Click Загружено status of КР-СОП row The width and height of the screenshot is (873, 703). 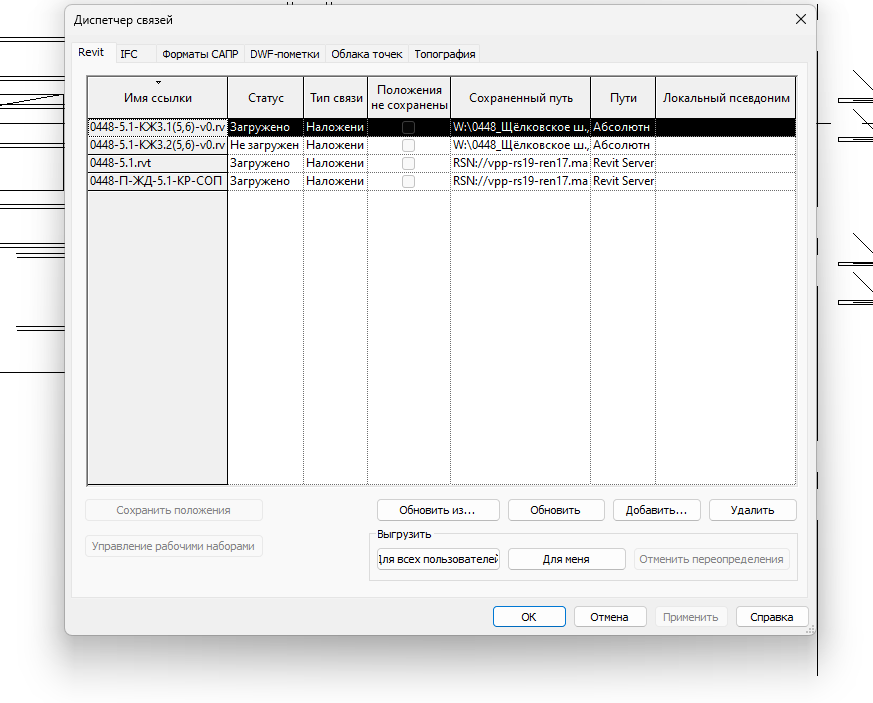pos(266,181)
